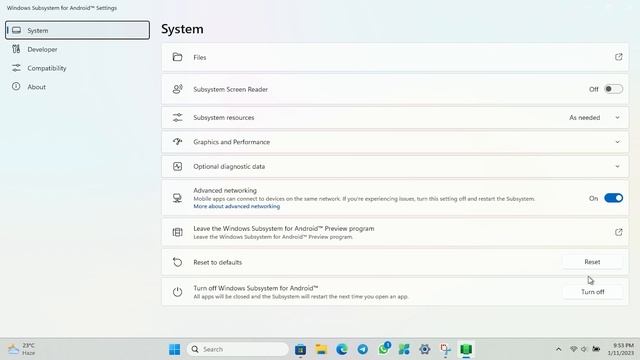The image size is (640, 360).
Task: Select the 'Files' row label
Action: (200, 58)
